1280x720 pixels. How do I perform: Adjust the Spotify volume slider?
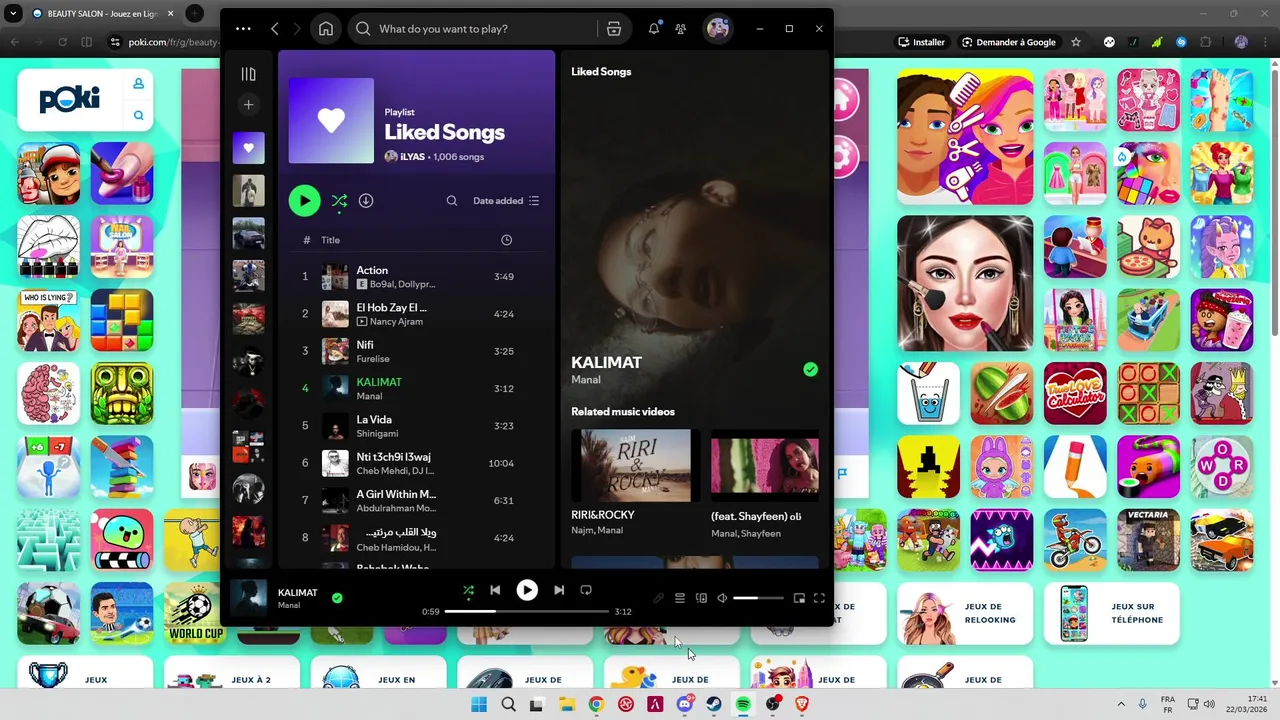tap(759, 598)
